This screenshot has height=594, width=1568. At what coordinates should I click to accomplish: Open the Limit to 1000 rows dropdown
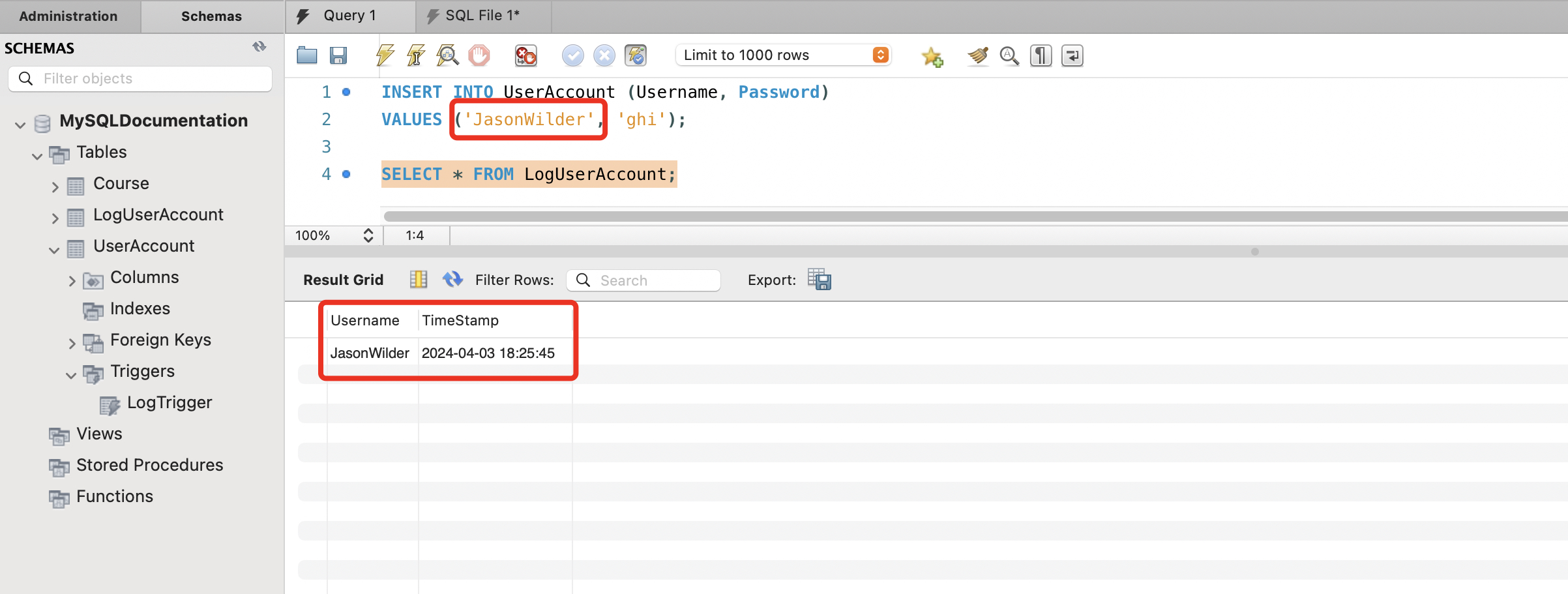[x=880, y=55]
